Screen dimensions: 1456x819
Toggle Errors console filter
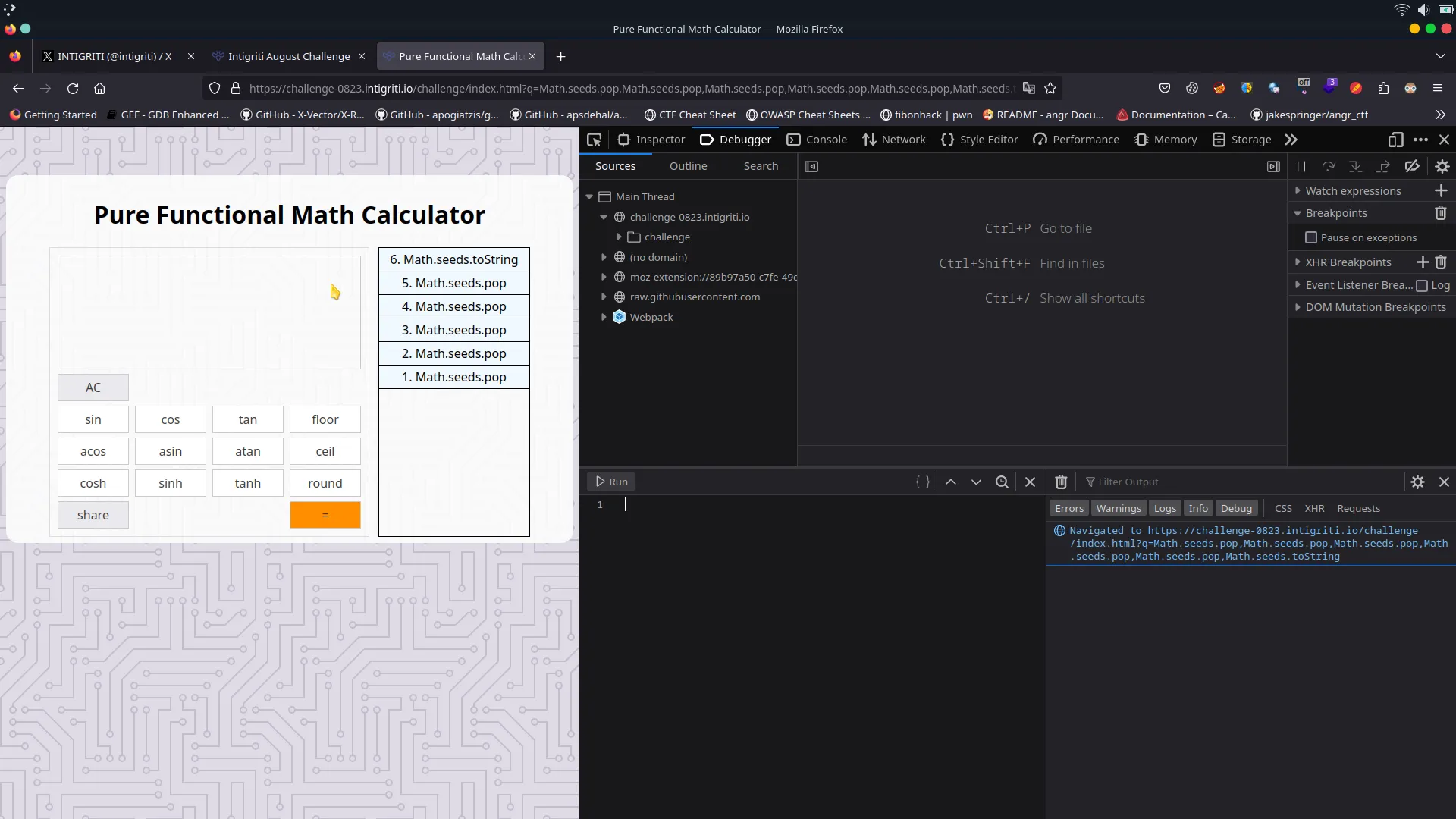(1069, 509)
